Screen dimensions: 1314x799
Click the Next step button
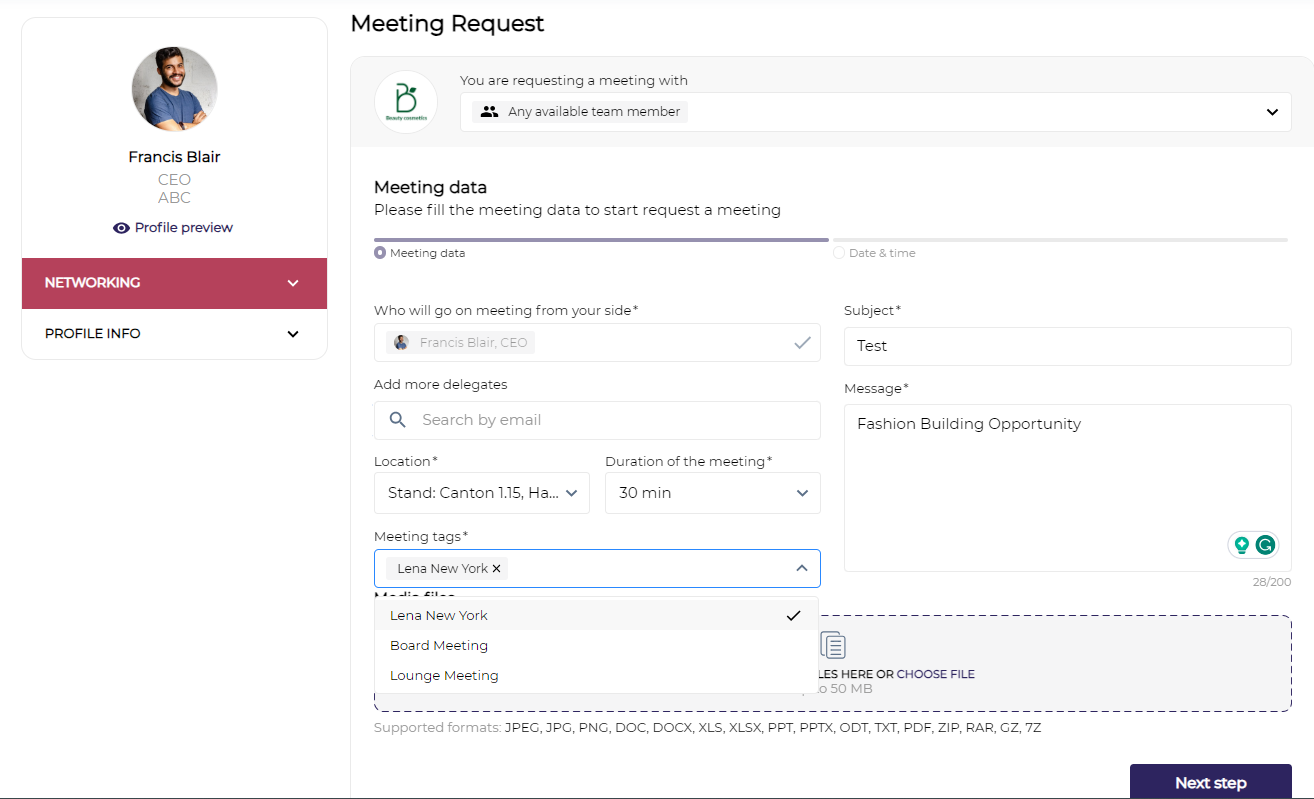(1210, 782)
